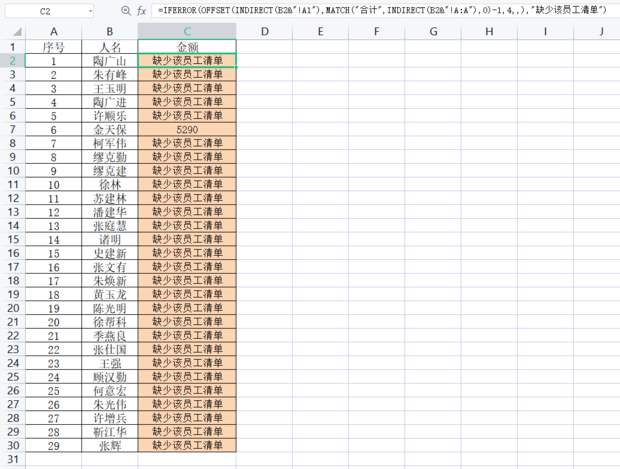This screenshot has width=620, height=469.
Task: Select the cell containing 柯军伟
Action: pyautogui.click(x=110, y=143)
